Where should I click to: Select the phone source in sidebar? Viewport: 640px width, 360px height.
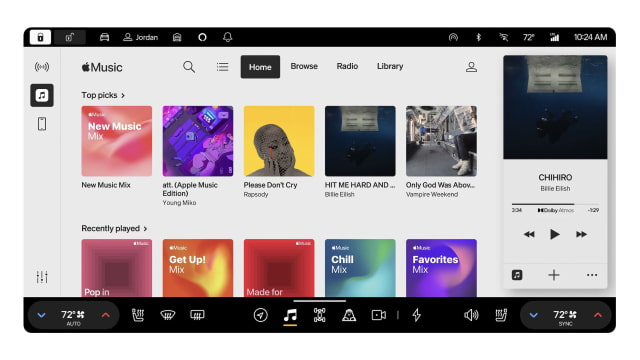pos(42,124)
